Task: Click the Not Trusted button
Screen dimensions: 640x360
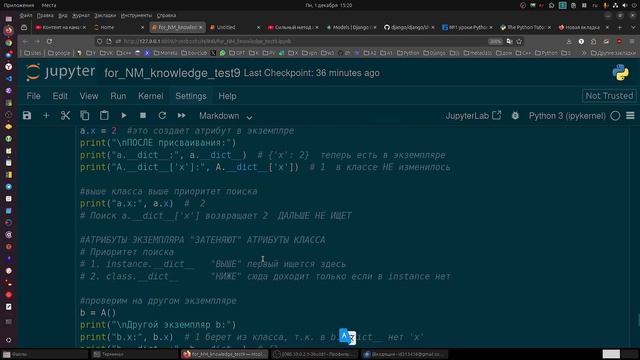Action: pos(609,96)
